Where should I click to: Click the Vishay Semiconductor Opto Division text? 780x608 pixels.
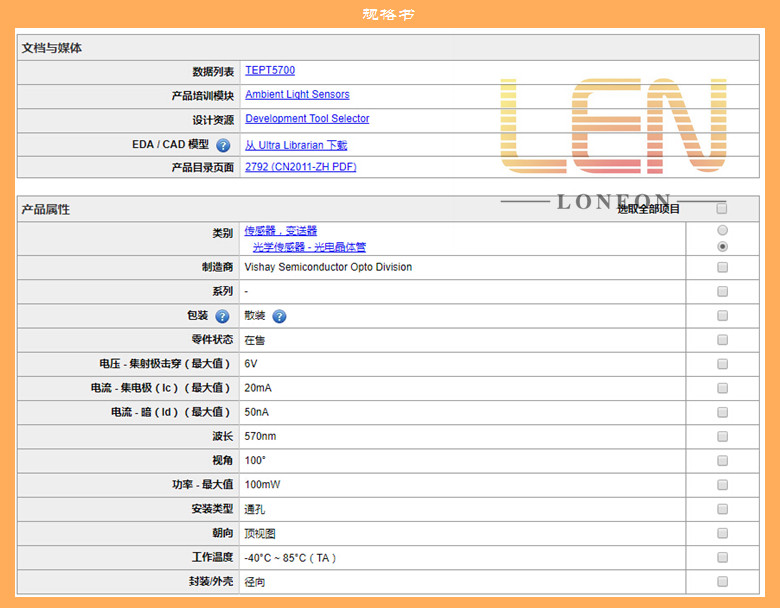[328, 267]
